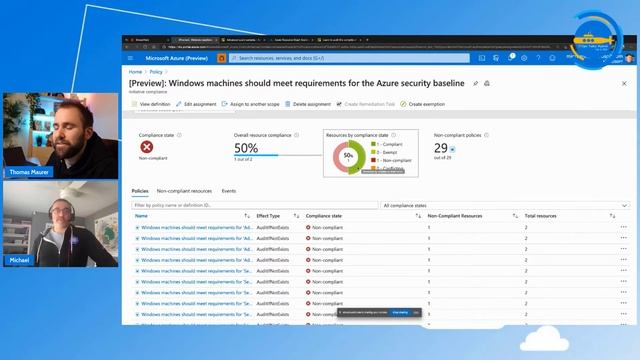Screen dimensions: 640x360
Task: Click the red Non-compliant X status icon
Action: (x=147, y=147)
